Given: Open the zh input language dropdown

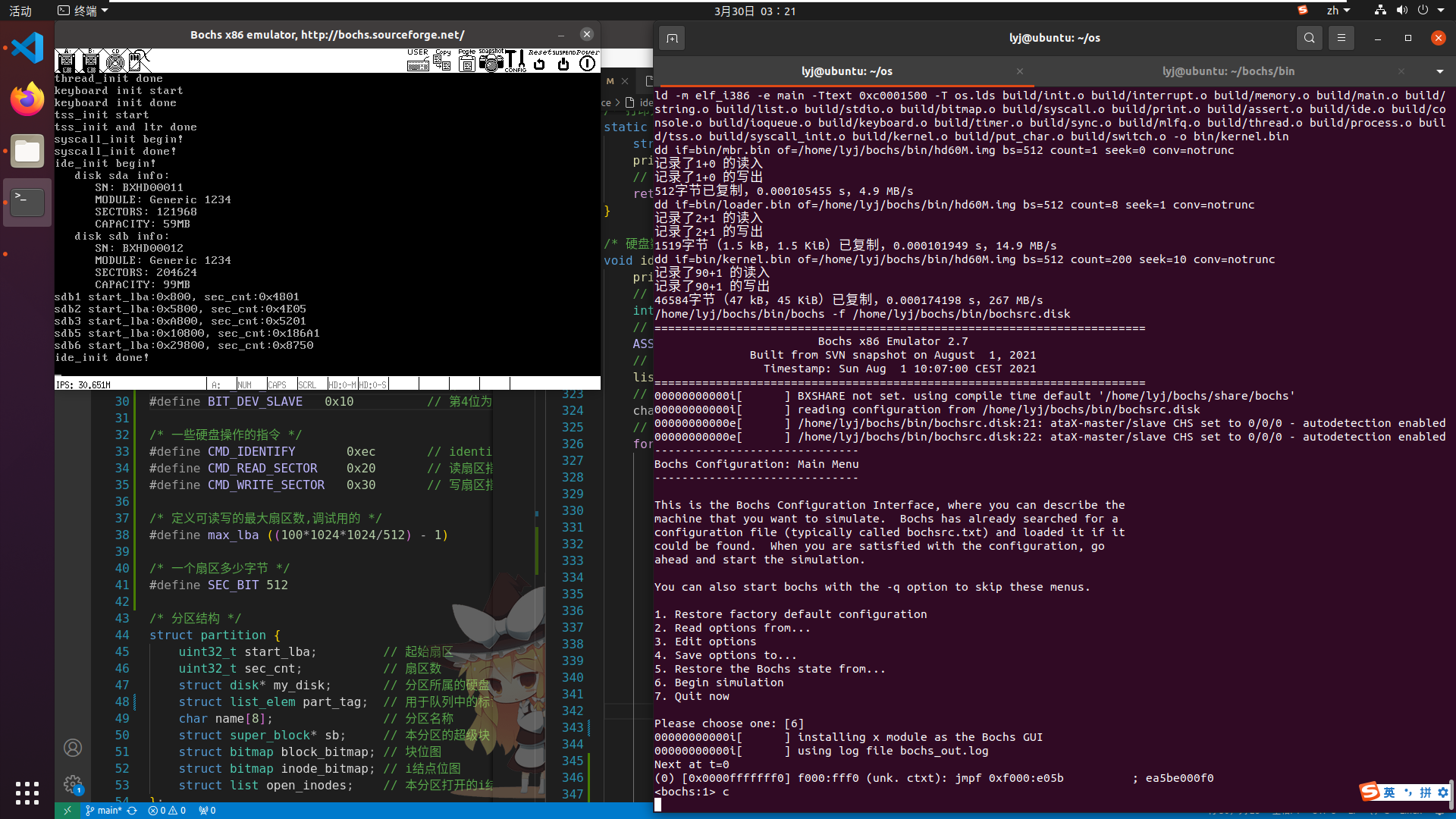Looking at the screenshot, I should 1338,11.
